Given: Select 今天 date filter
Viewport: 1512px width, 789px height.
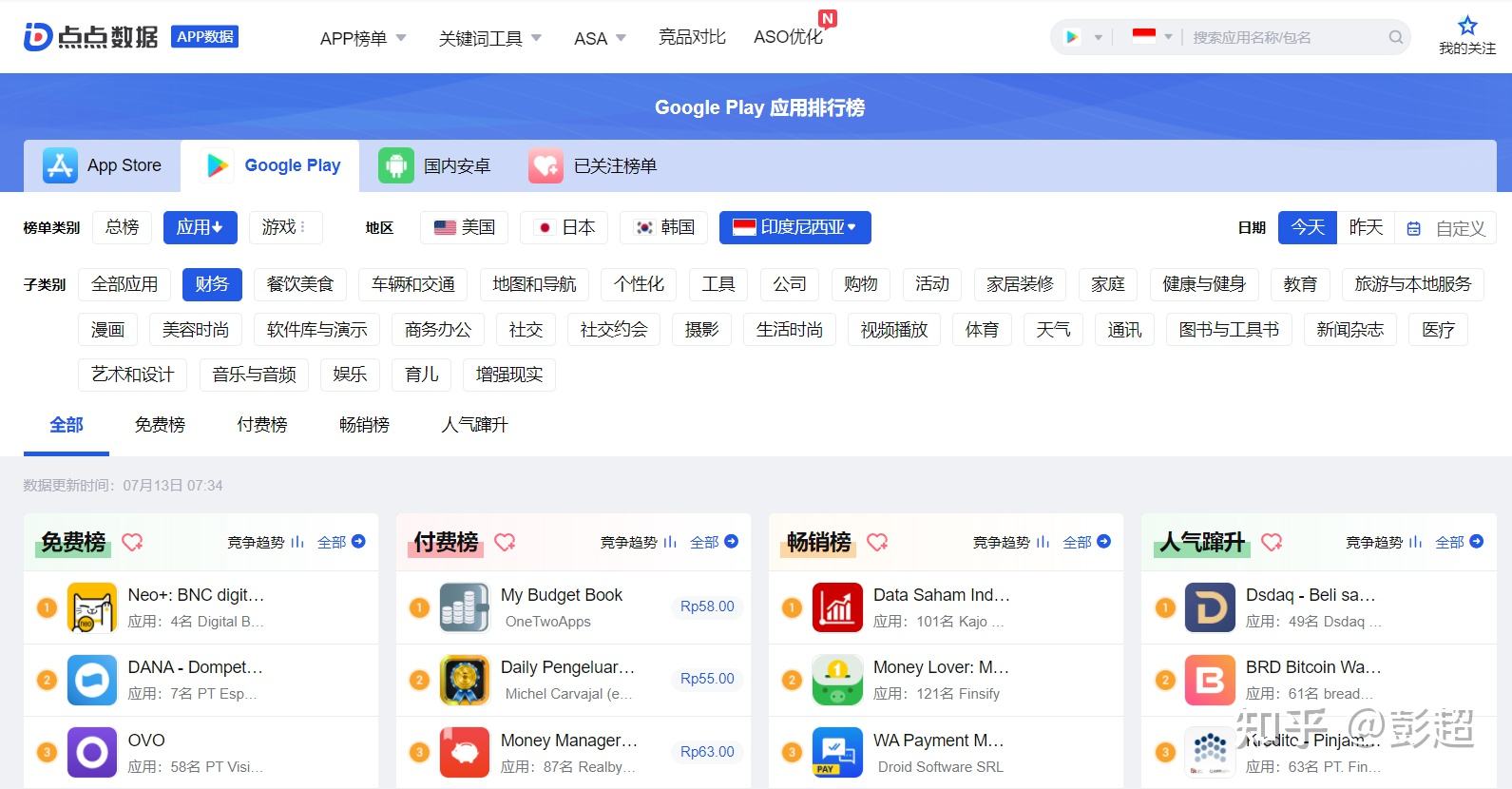Looking at the screenshot, I should click(x=1308, y=227).
